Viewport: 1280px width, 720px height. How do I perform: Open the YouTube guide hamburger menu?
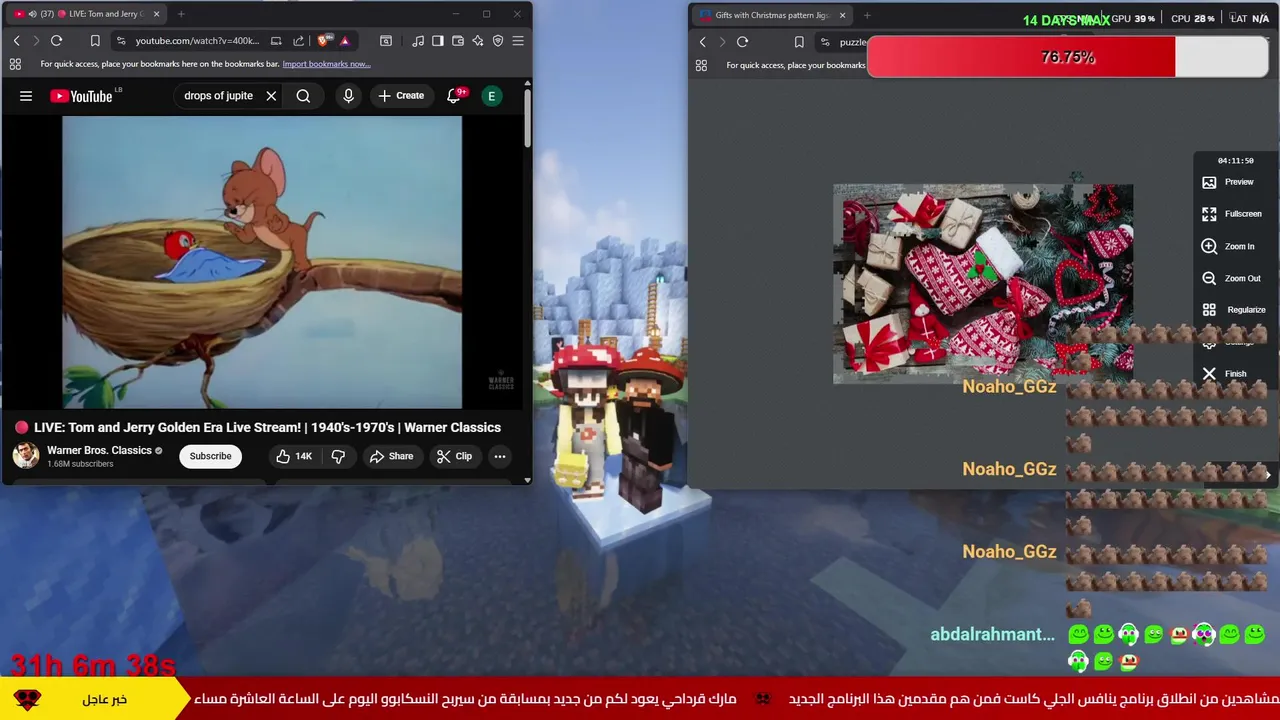26,96
